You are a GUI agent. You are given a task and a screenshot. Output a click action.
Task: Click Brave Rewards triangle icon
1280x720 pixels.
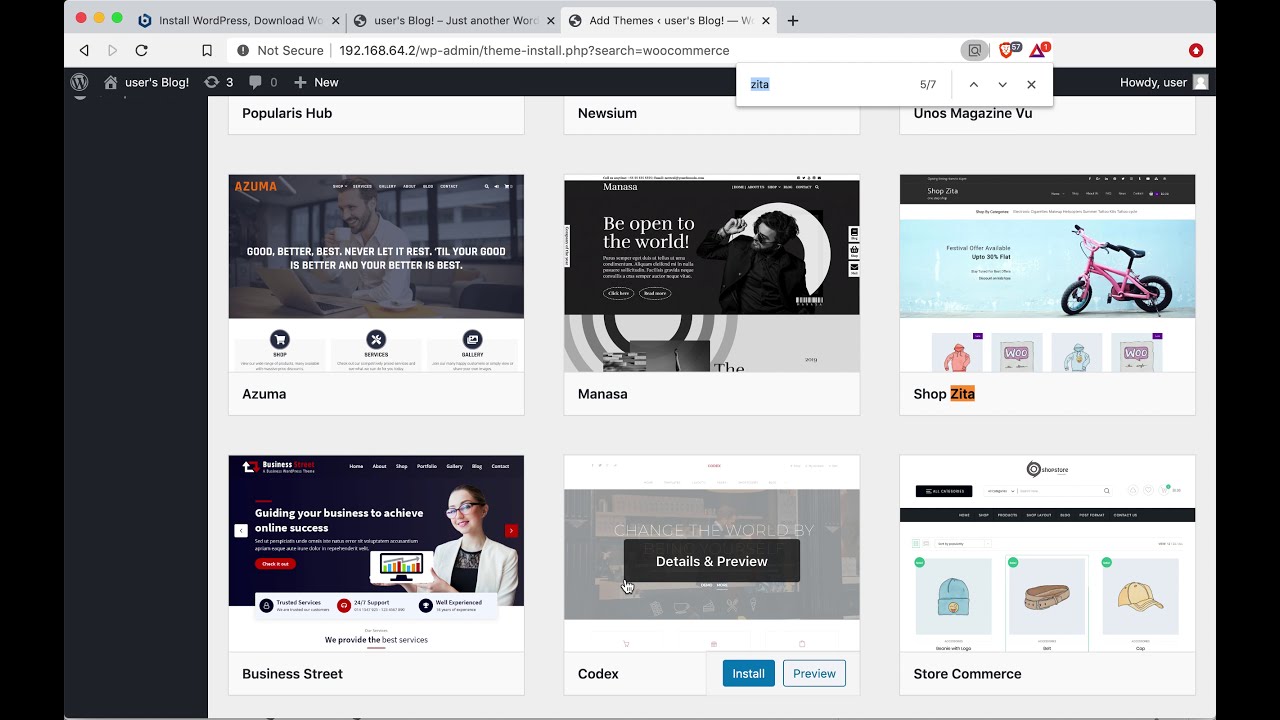pos(1039,49)
